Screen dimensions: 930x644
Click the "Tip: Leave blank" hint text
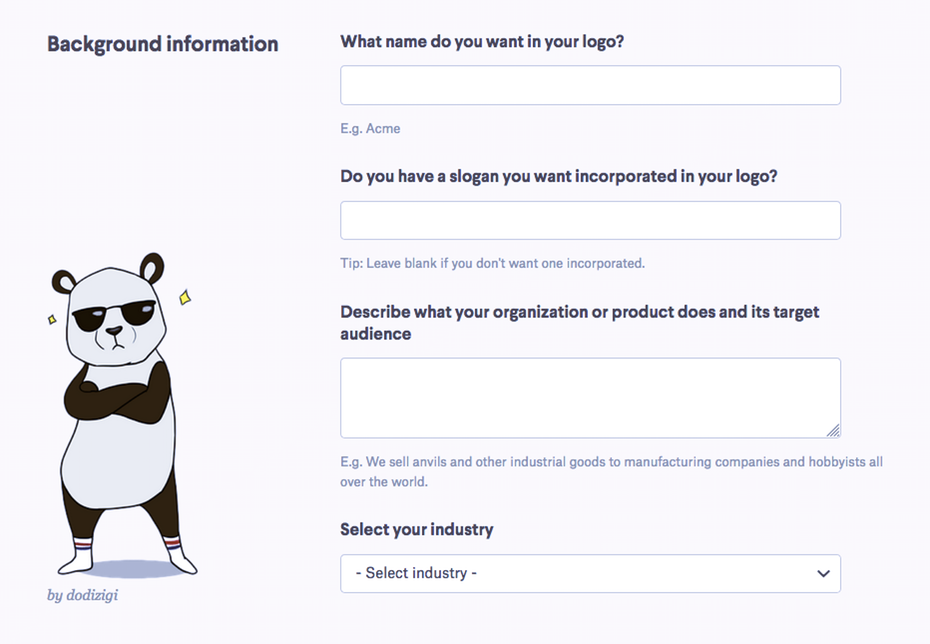492,263
